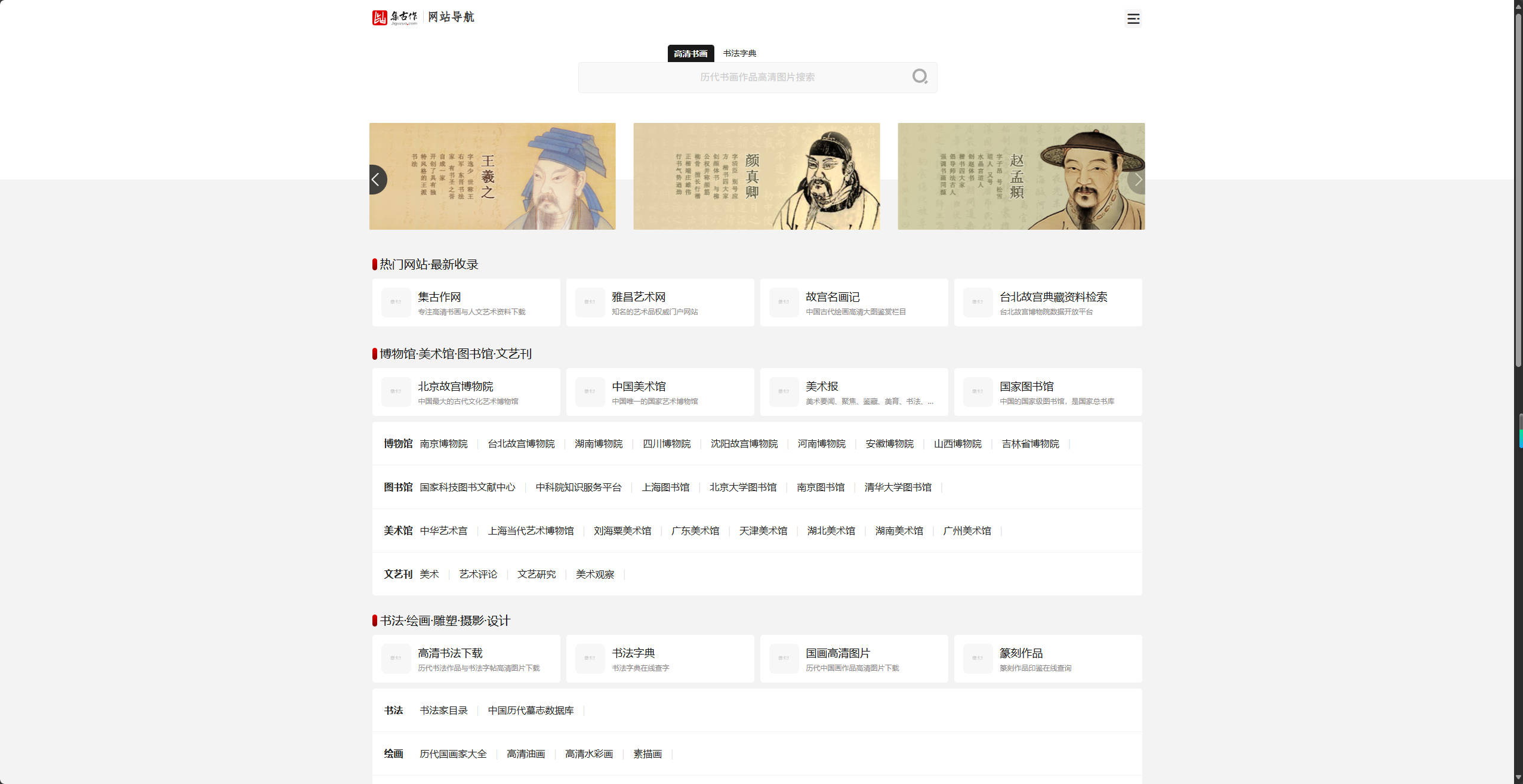Open the 台北故宫典藏资料检索 link

1053,297
